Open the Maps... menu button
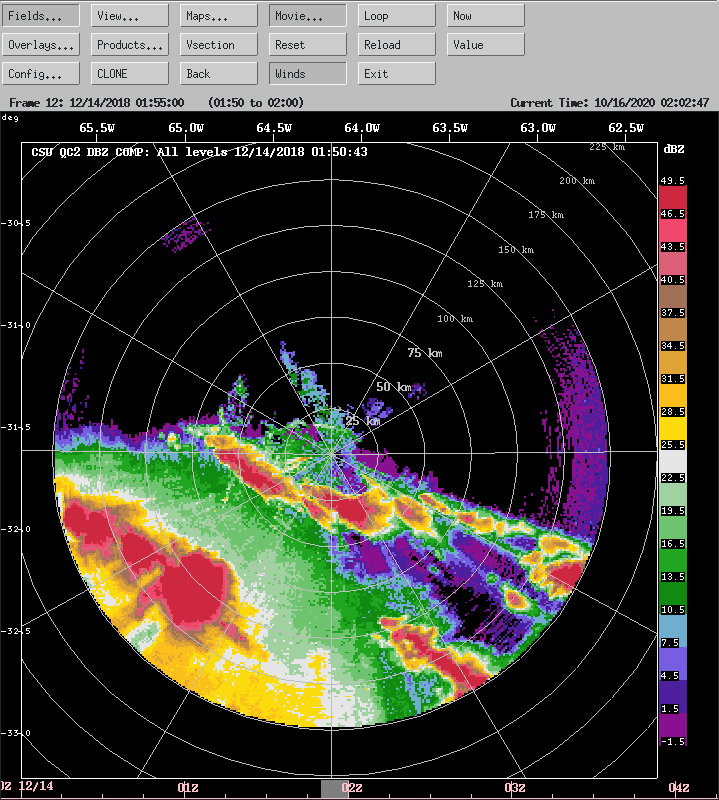This screenshot has width=719, height=800. point(218,16)
